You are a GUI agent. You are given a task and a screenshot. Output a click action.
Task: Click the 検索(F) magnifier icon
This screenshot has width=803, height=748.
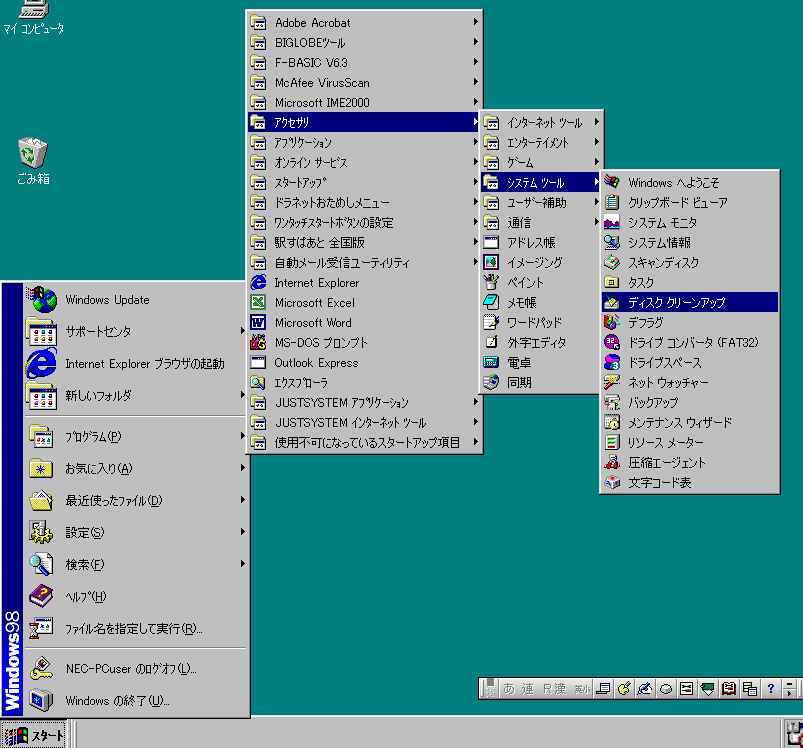pos(41,564)
